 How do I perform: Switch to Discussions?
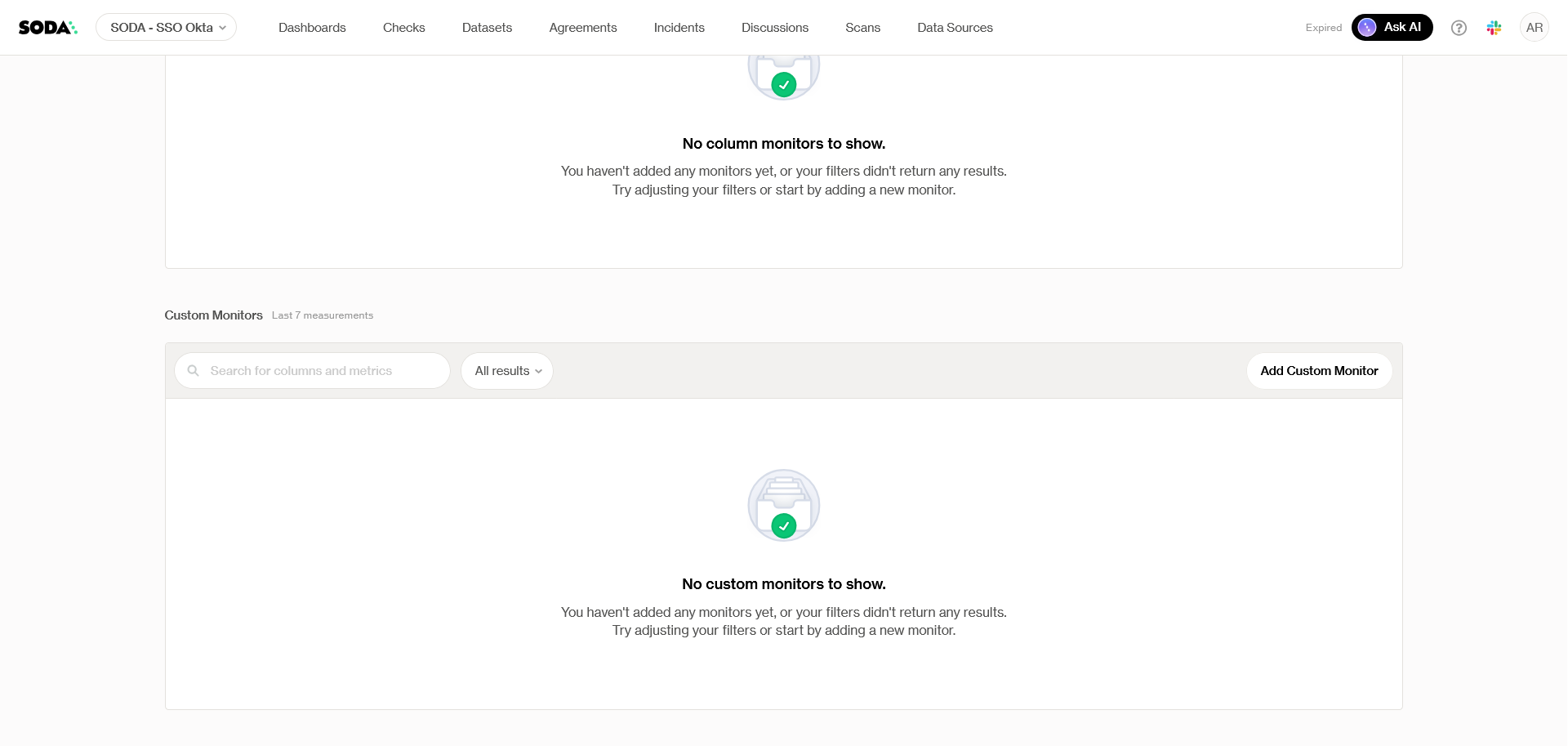774,28
